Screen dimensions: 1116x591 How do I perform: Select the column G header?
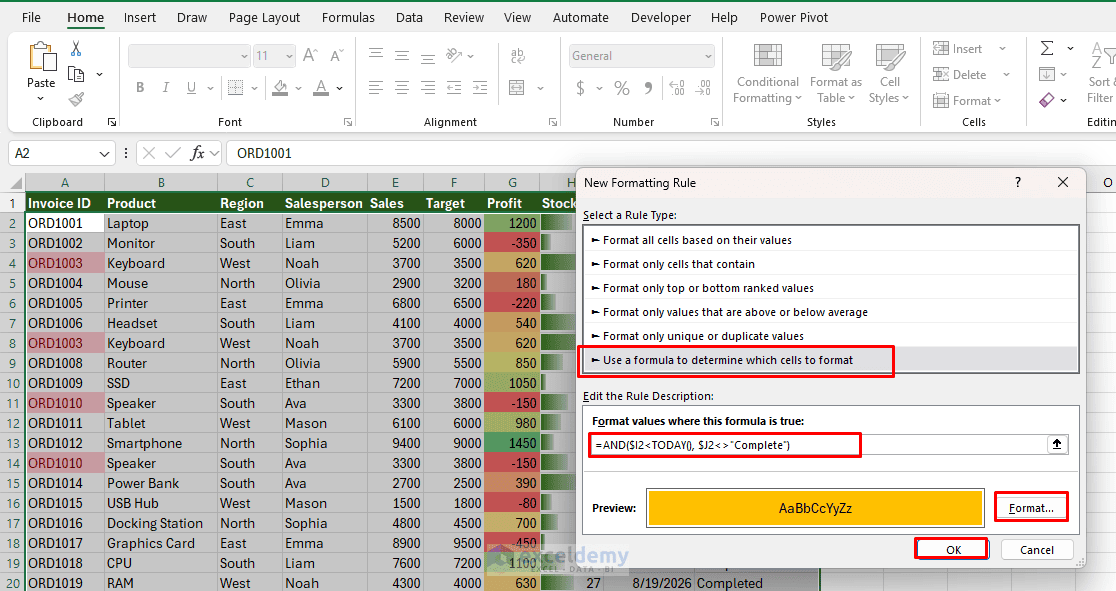point(512,182)
